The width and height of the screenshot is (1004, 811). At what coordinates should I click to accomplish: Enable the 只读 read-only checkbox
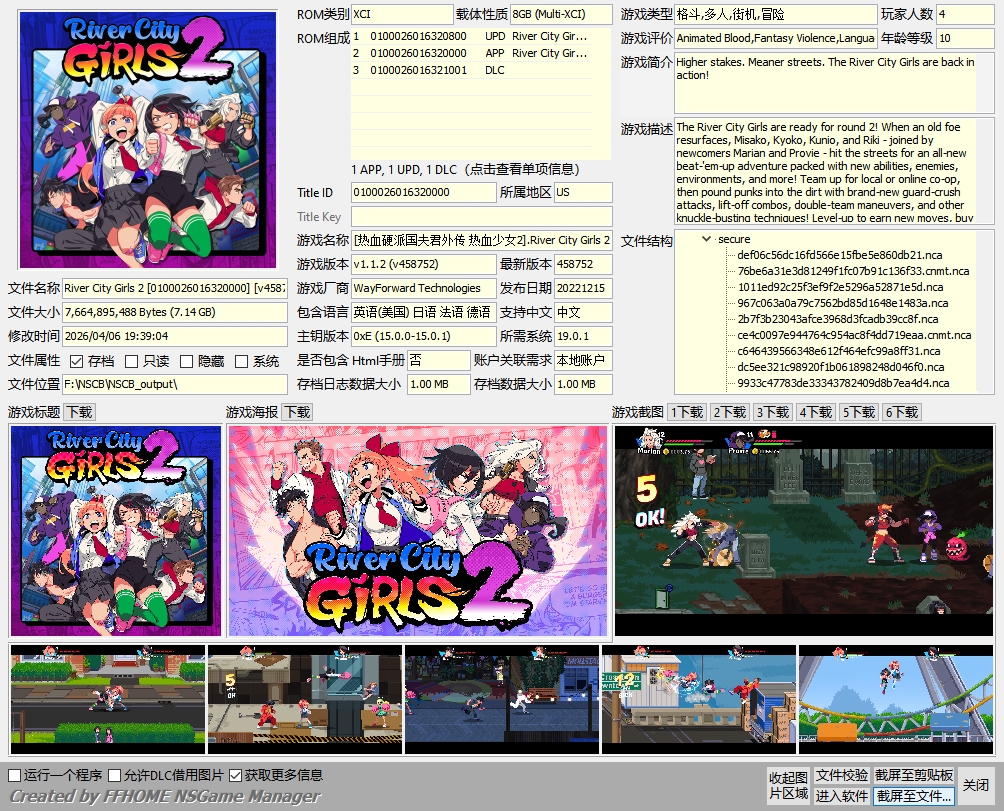[x=132, y=361]
